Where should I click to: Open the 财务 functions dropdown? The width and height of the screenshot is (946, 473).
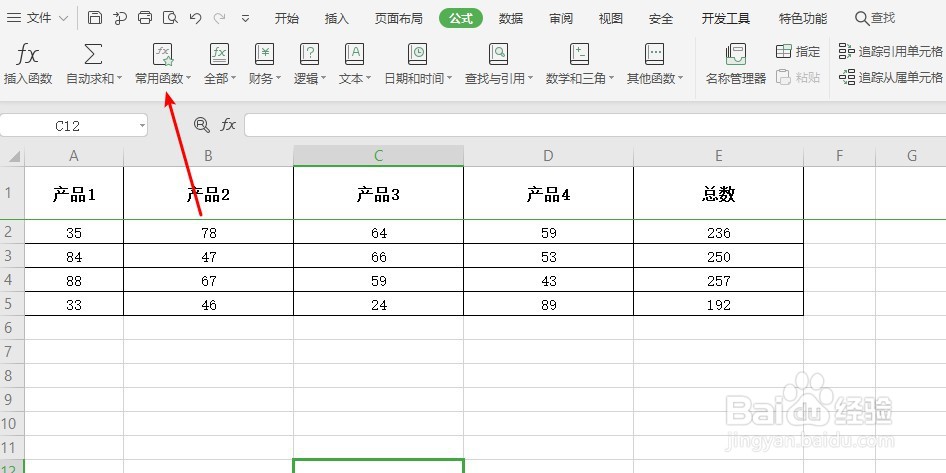[x=264, y=64]
